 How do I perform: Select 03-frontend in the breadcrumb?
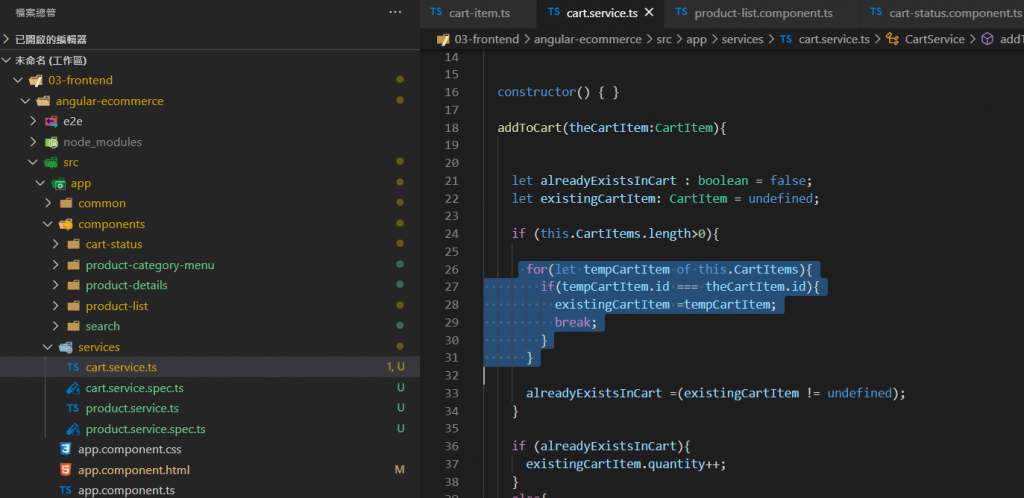487,39
